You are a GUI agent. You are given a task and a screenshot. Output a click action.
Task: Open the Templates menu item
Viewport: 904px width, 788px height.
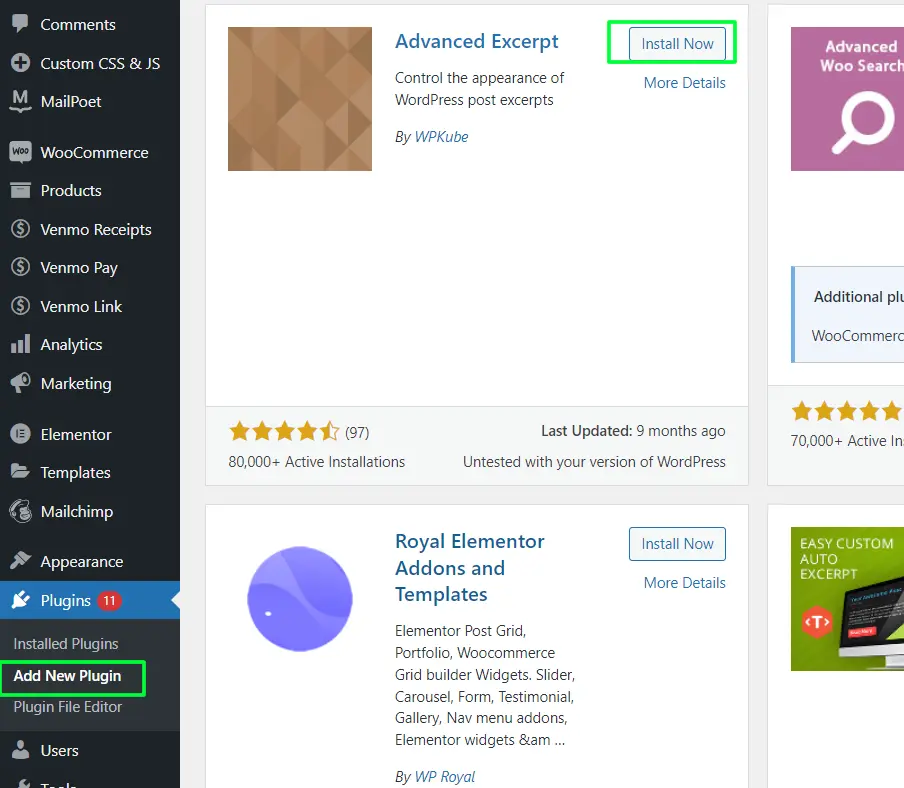point(75,472)
